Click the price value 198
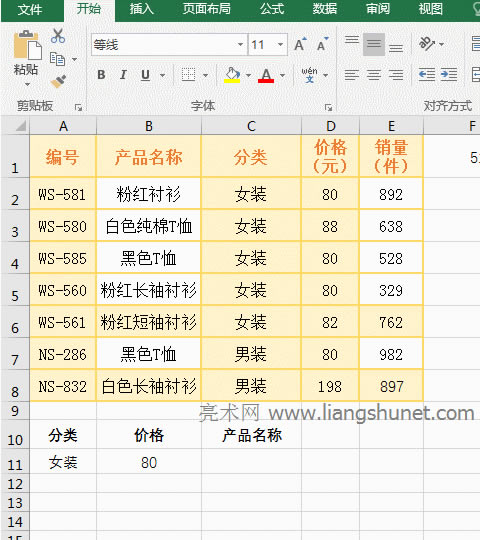Image resolution: width=480 pixels, height=540 pixels. click(331, 386)
